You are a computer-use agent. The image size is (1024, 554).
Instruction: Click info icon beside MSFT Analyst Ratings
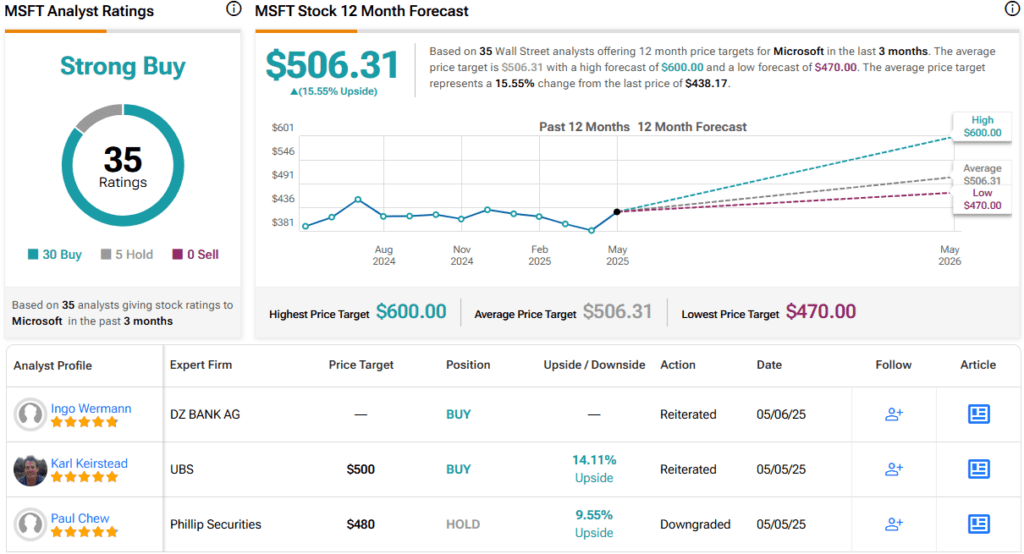click(234, 9)
